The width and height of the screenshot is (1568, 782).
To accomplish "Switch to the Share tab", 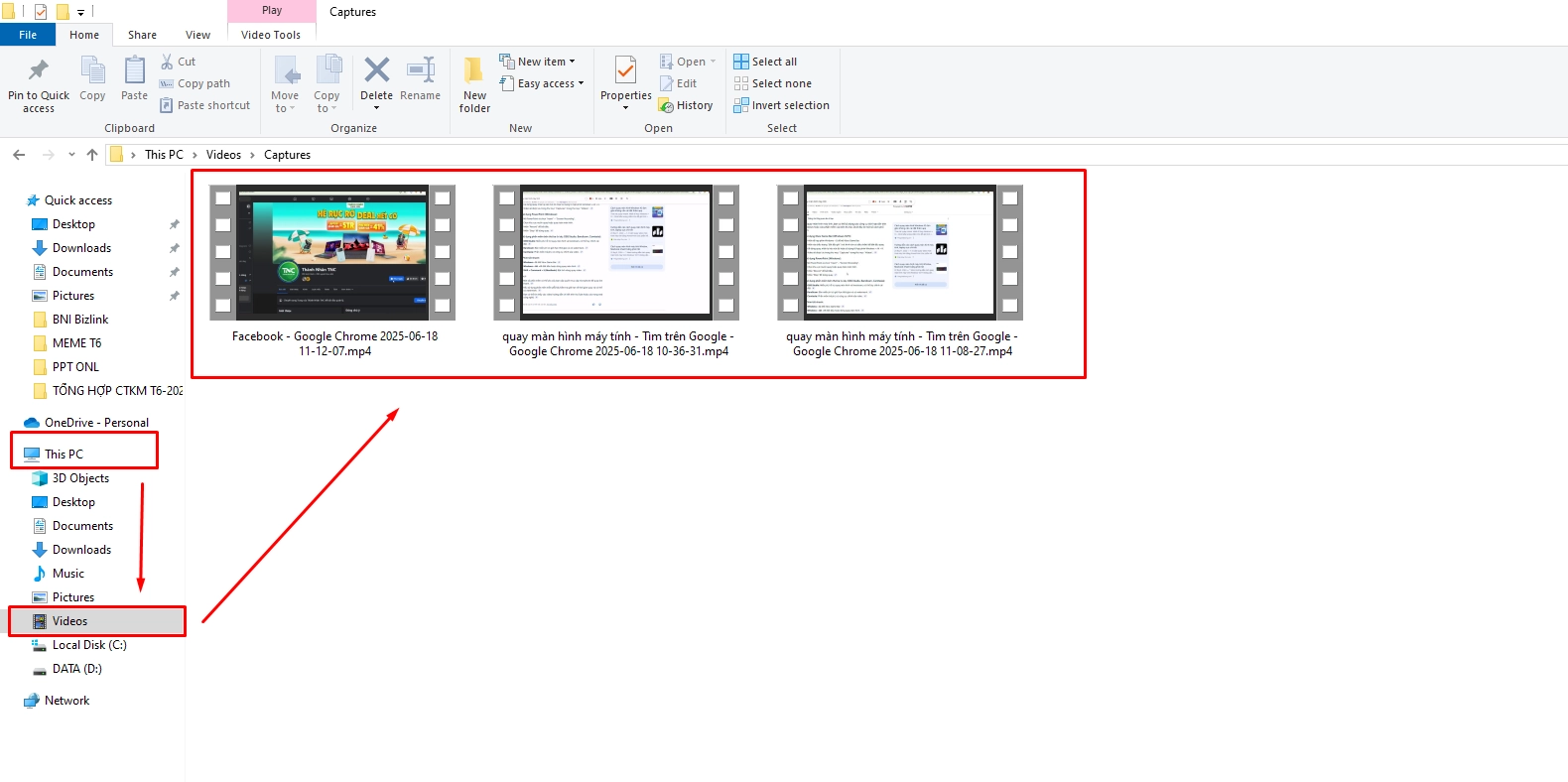I will click(x=142, y=35).
